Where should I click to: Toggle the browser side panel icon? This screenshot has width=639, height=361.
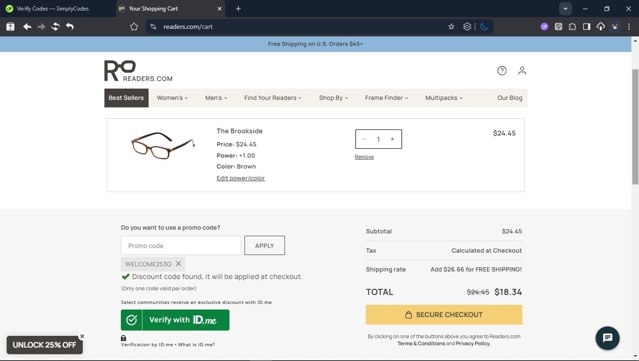(x=586, y=26)
